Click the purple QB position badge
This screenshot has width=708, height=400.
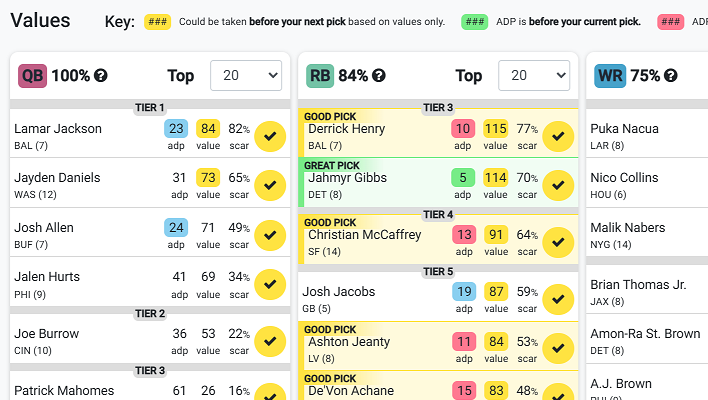click(x=32, y=75)
